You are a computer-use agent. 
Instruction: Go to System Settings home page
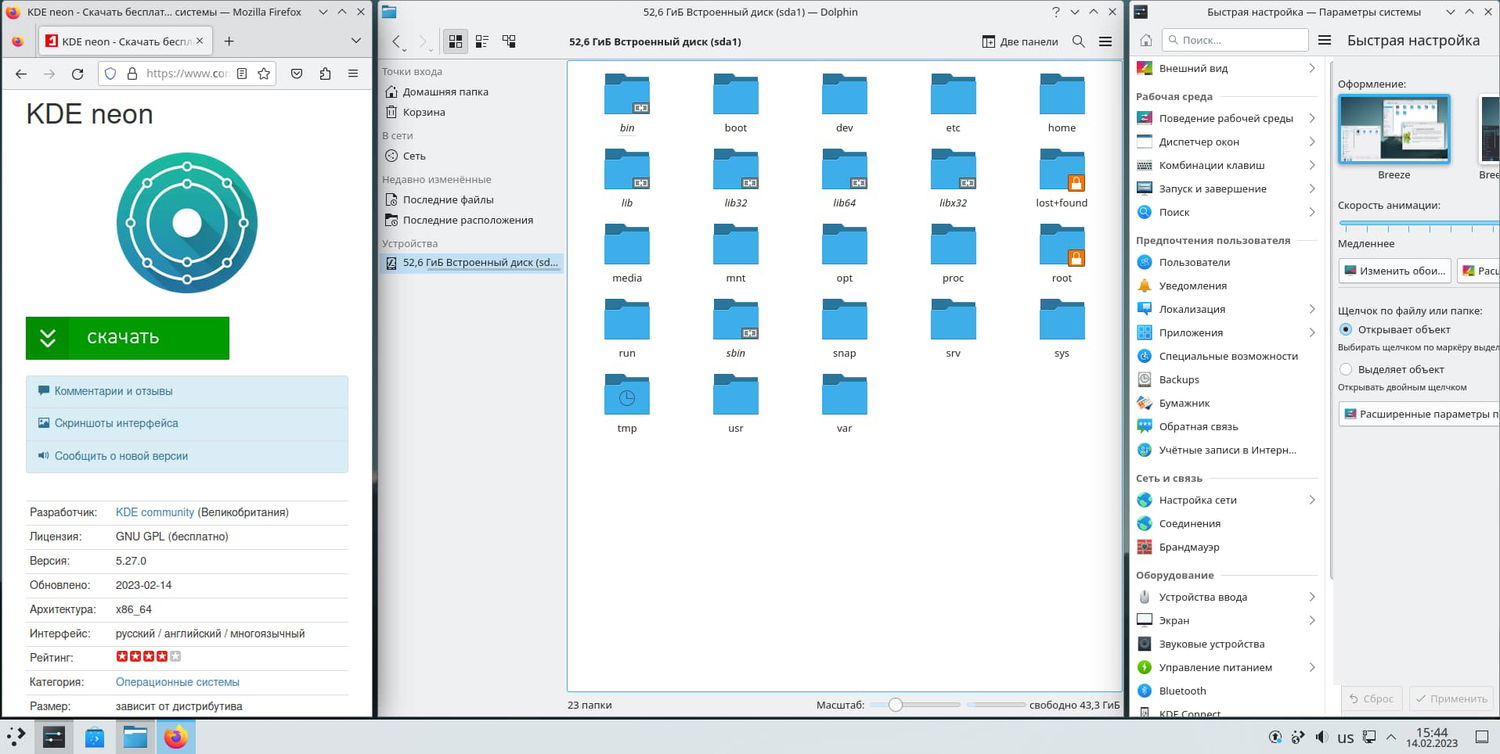coord(1146,40)
